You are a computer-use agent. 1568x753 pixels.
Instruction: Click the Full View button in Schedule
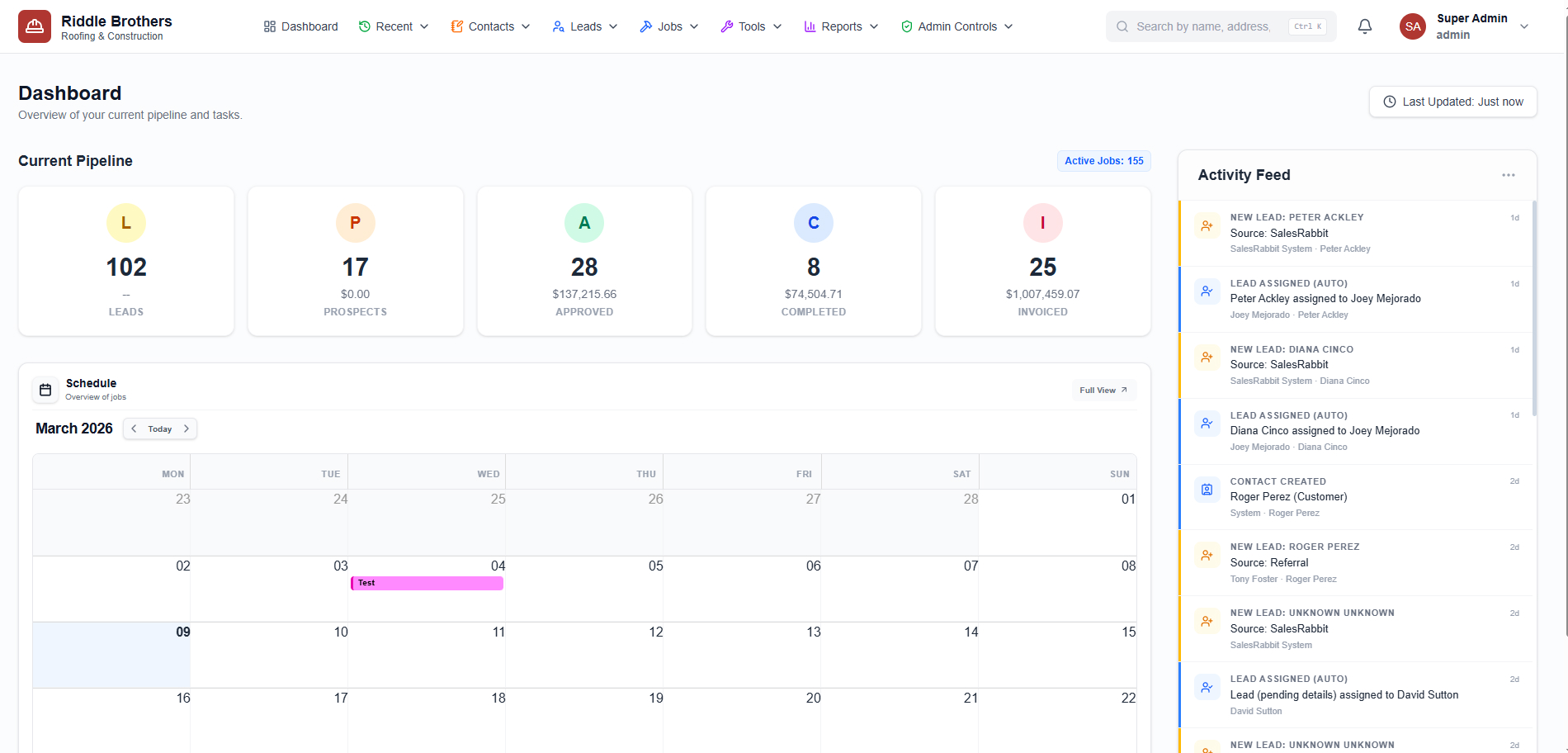click(x=1103, y=389)
